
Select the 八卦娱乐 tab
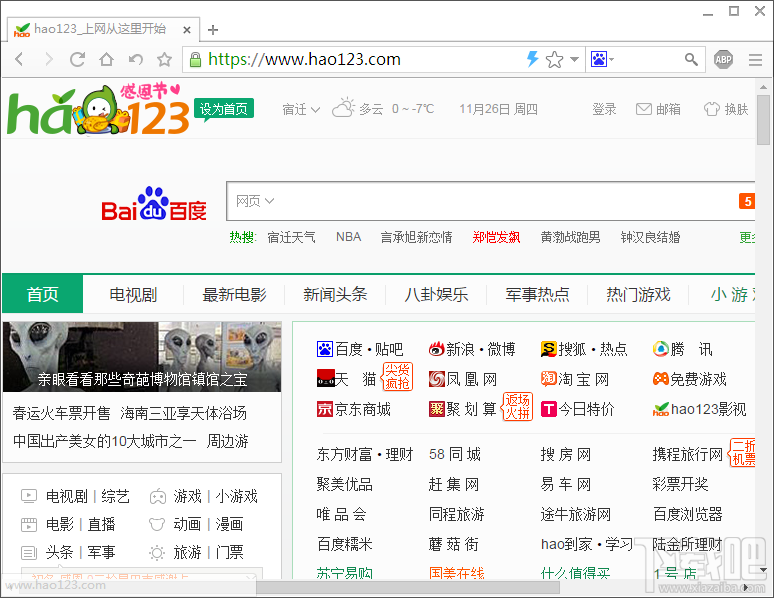point(436,294)
